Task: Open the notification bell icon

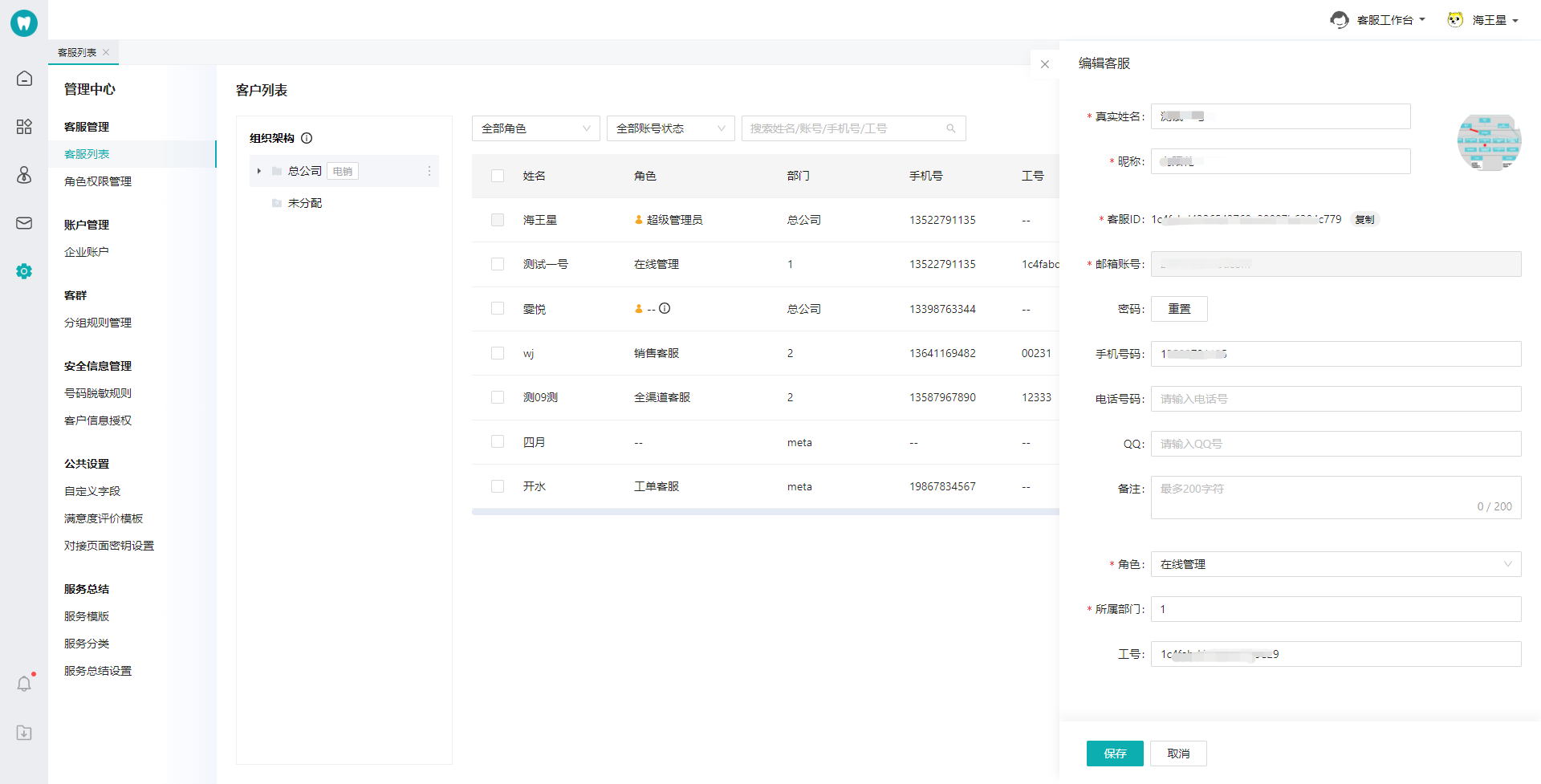Action: click(x=24, y=684)
